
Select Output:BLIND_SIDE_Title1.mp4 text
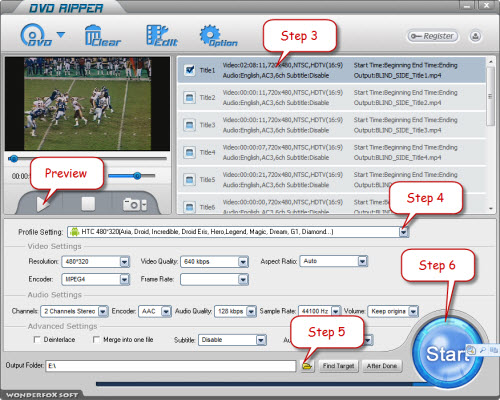point(397,76)
